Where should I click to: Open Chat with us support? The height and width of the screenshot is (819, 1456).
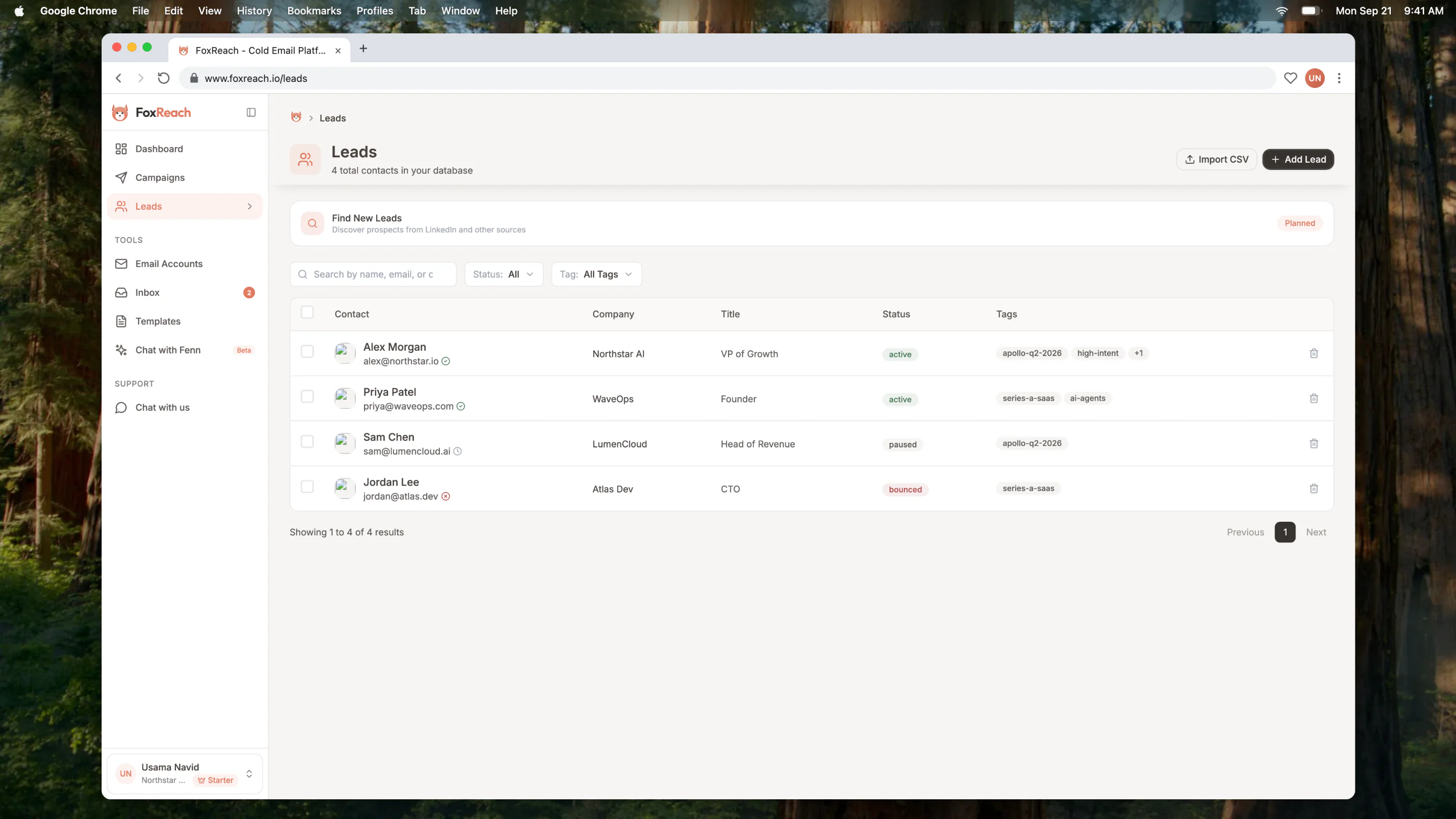(x=185, y=407)
